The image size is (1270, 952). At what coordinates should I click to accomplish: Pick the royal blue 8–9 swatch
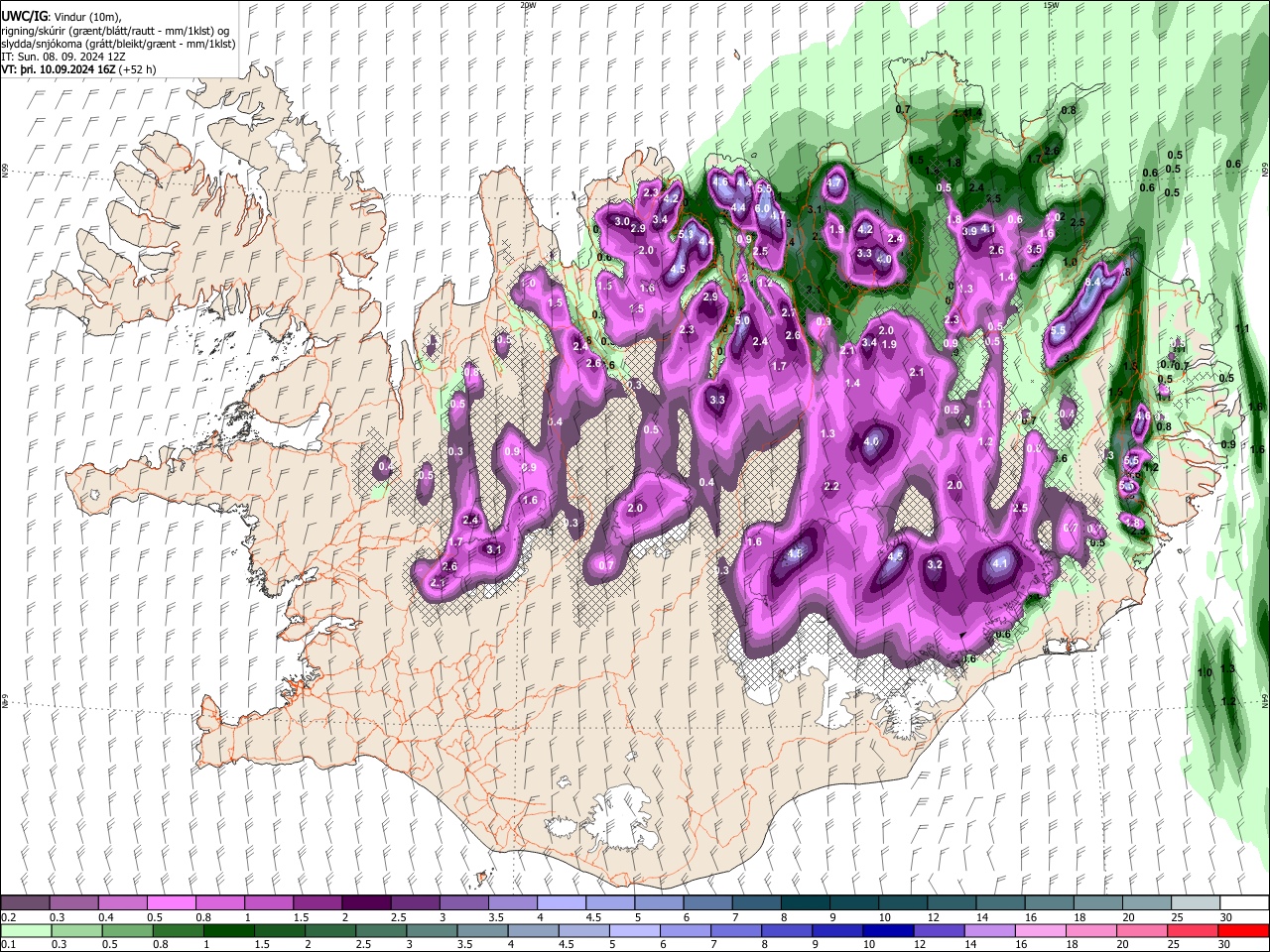(787, 930)
